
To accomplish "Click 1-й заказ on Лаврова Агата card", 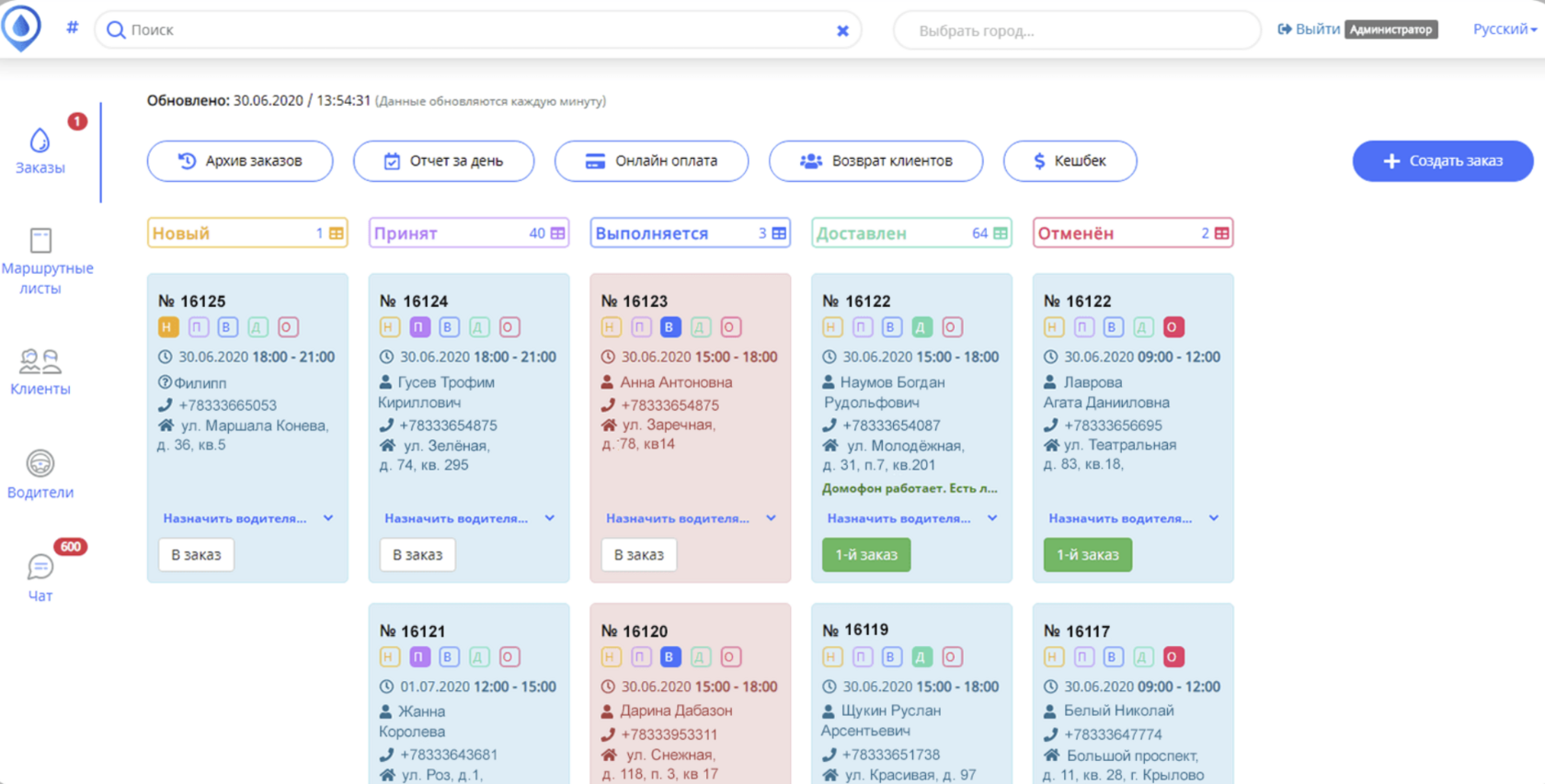I will click(x=1088, y=554).
